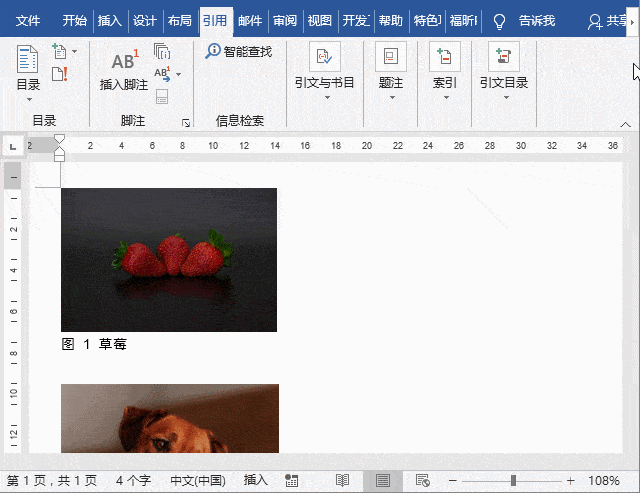Expand the 目录 dropdown arrow

pyautogui.click(x=29, y=99)
